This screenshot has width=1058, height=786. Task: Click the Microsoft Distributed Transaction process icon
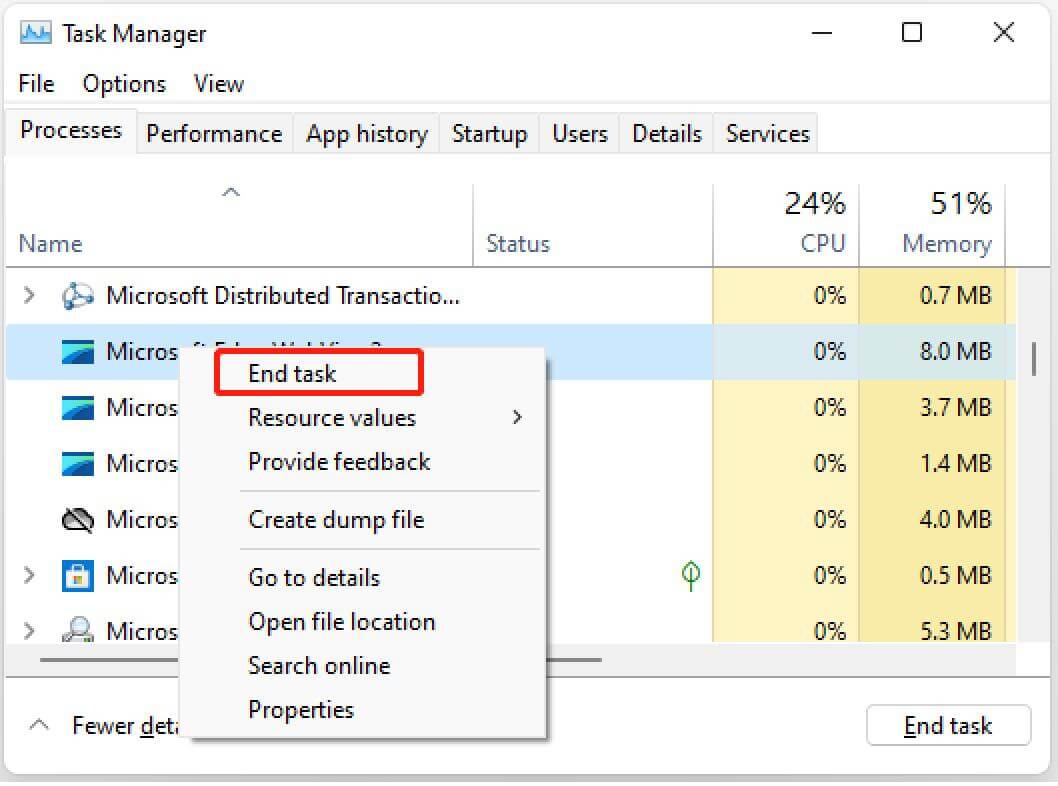pyautogui.click(x=78, y=296)
